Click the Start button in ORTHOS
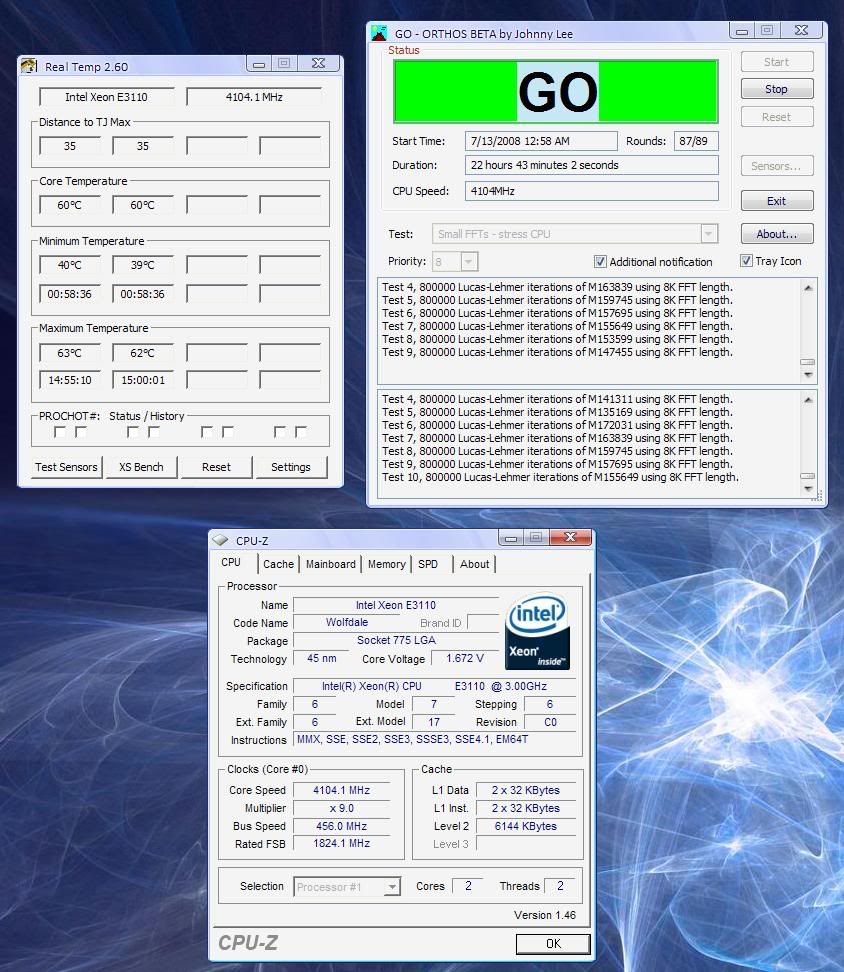 click(776, 62)
